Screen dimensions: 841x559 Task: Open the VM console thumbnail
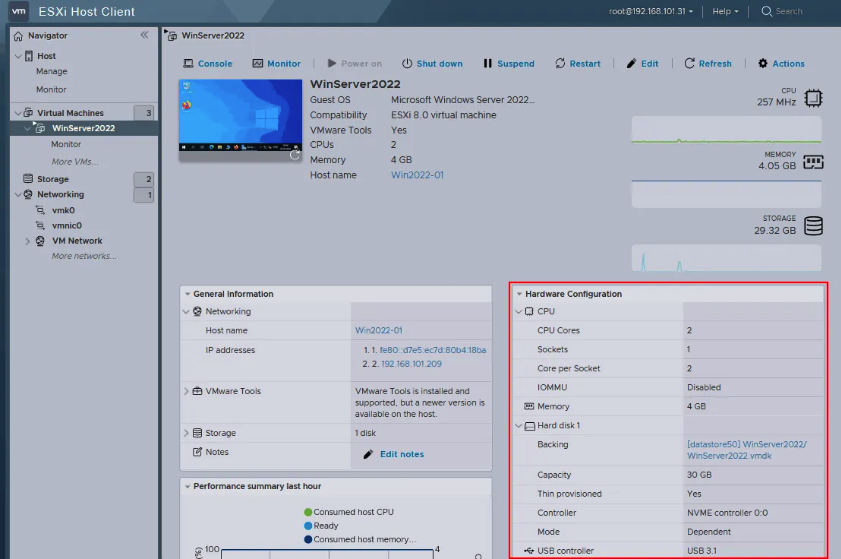click(x=240, y=120)
